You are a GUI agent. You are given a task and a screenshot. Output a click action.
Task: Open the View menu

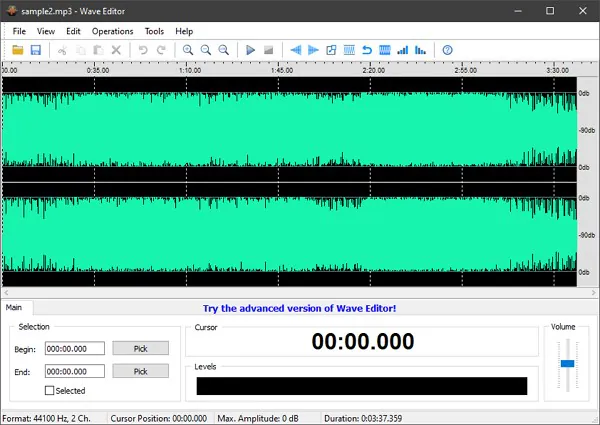(46, 31)
